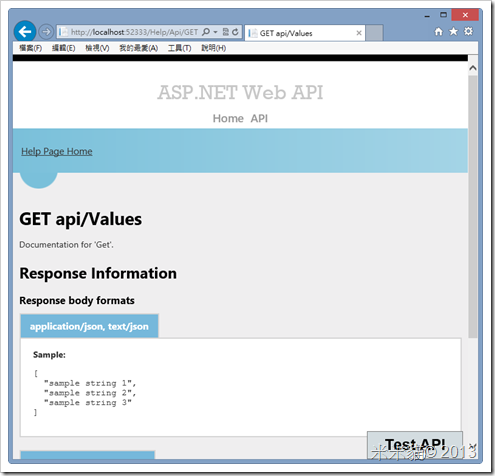The width and height of the screenshot is (495, 476).
Task: Click the API navigation link
Action: coord(259,118)
